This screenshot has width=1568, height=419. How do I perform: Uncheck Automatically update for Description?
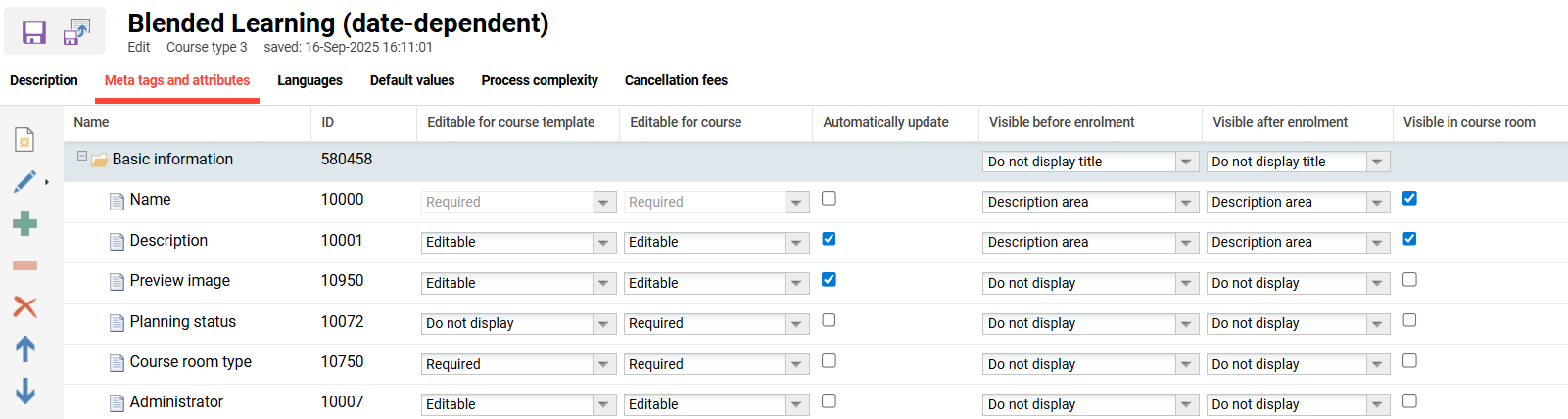[829, 239]
